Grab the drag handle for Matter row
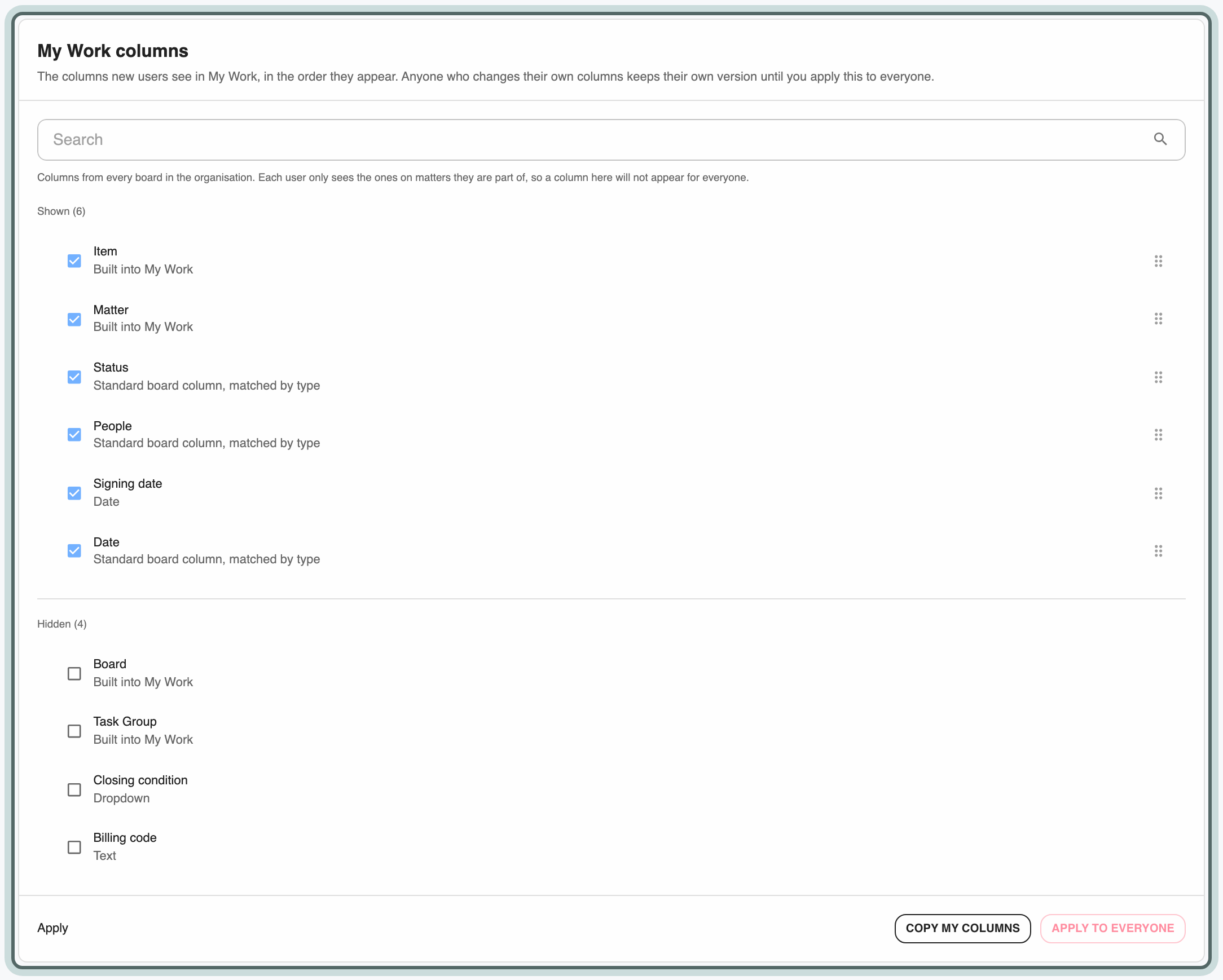 [1158, 319]
